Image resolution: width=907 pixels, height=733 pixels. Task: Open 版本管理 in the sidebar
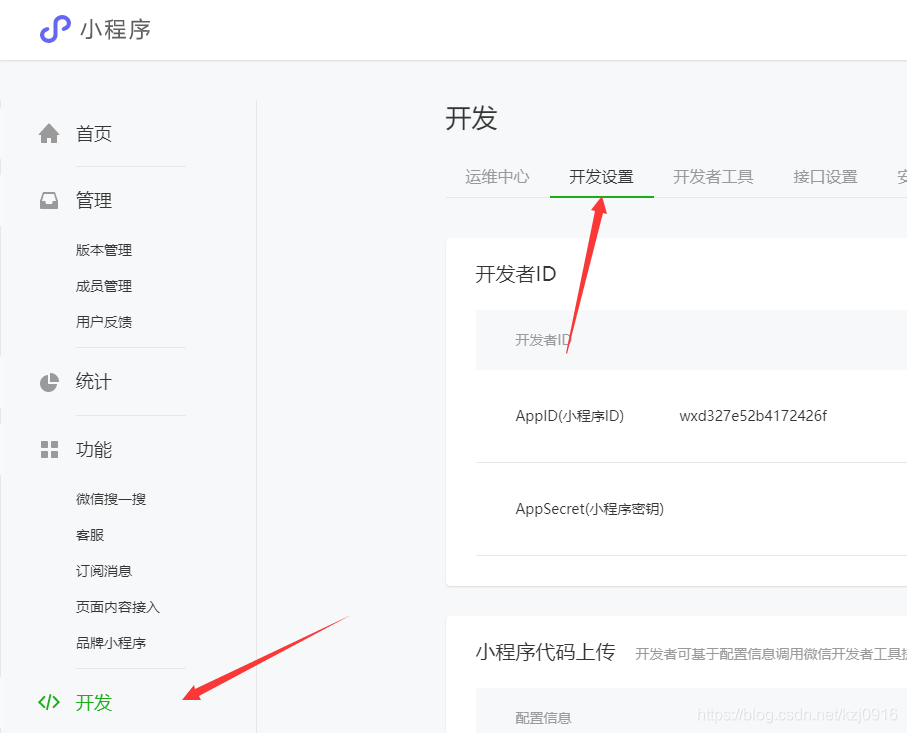click(x=105, y=250)
